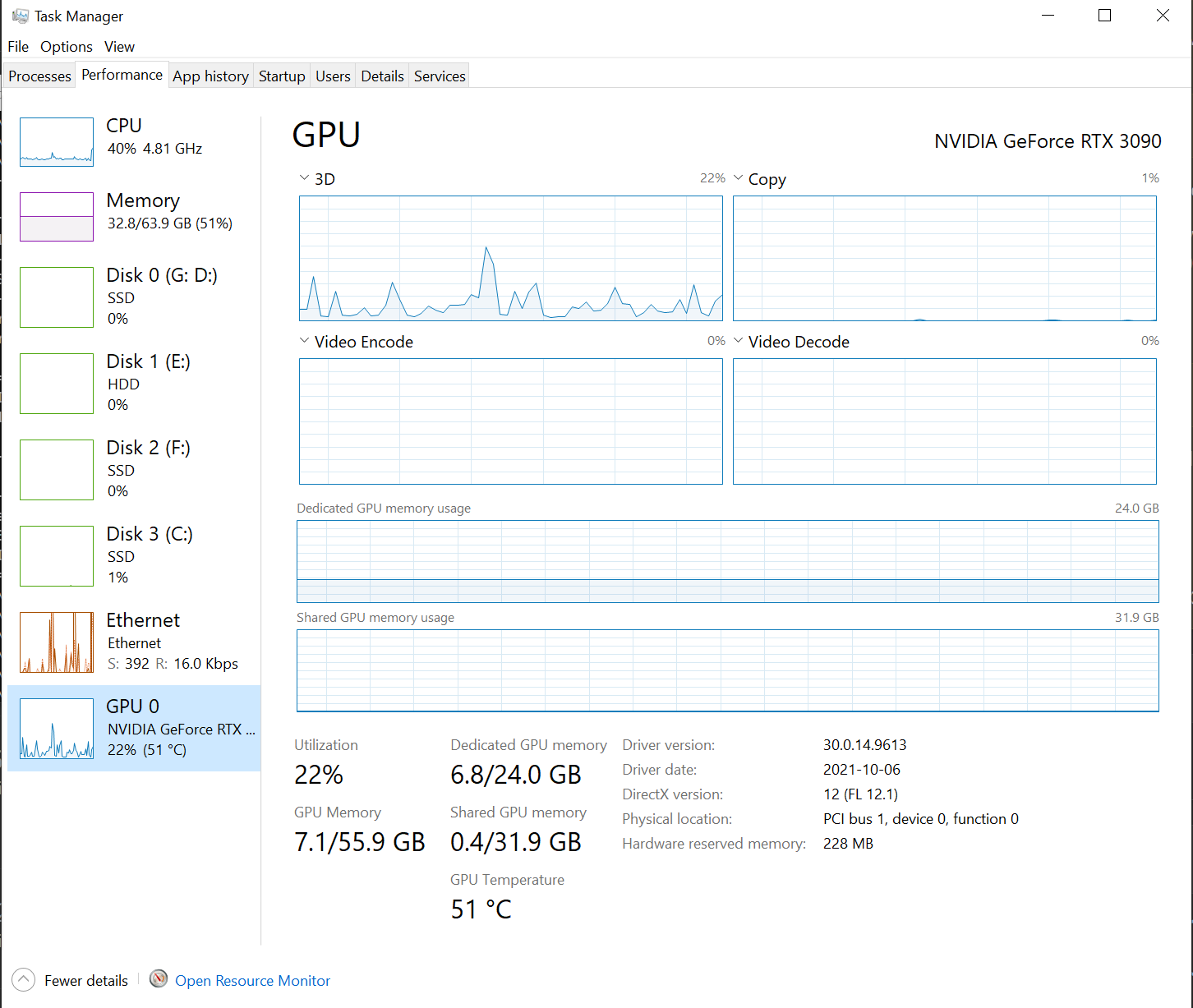Image resolution: width=1193 pixels, height=1008 pixels.
Task: Select the CPU mini graph thumbnail
Action: tap(57, 142)
